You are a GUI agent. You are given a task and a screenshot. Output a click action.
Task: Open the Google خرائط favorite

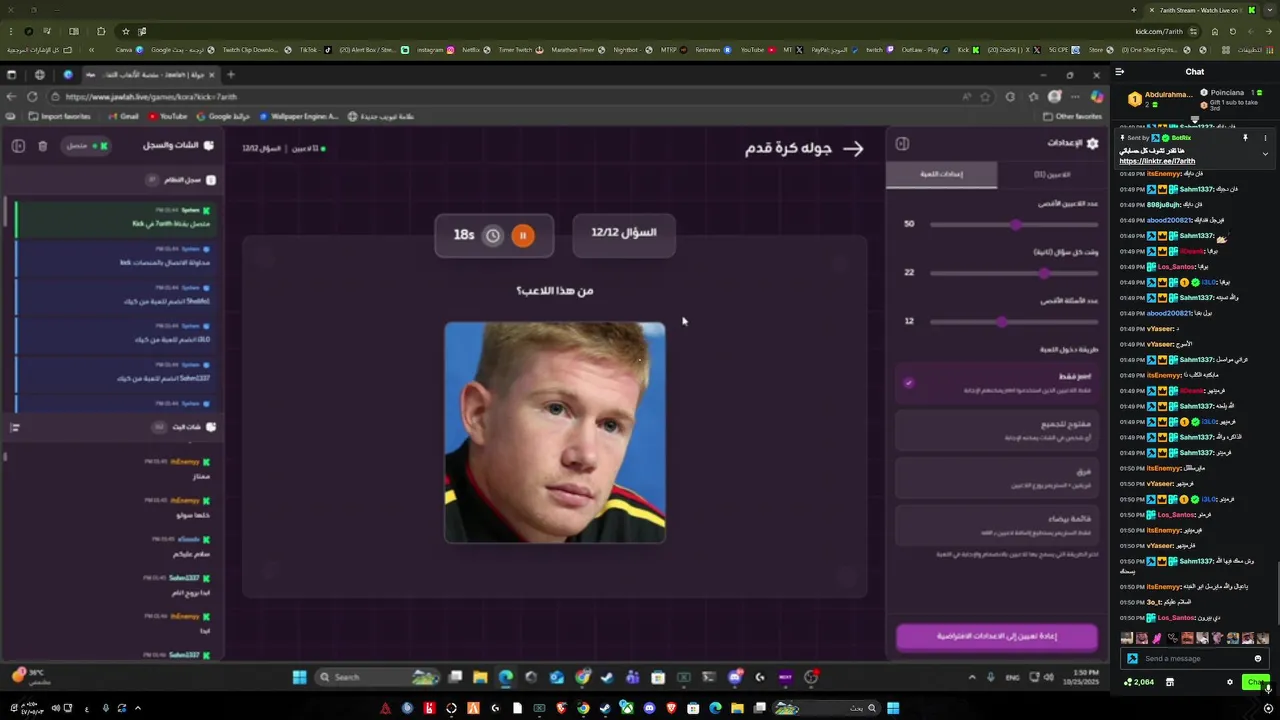pos(223,116)
